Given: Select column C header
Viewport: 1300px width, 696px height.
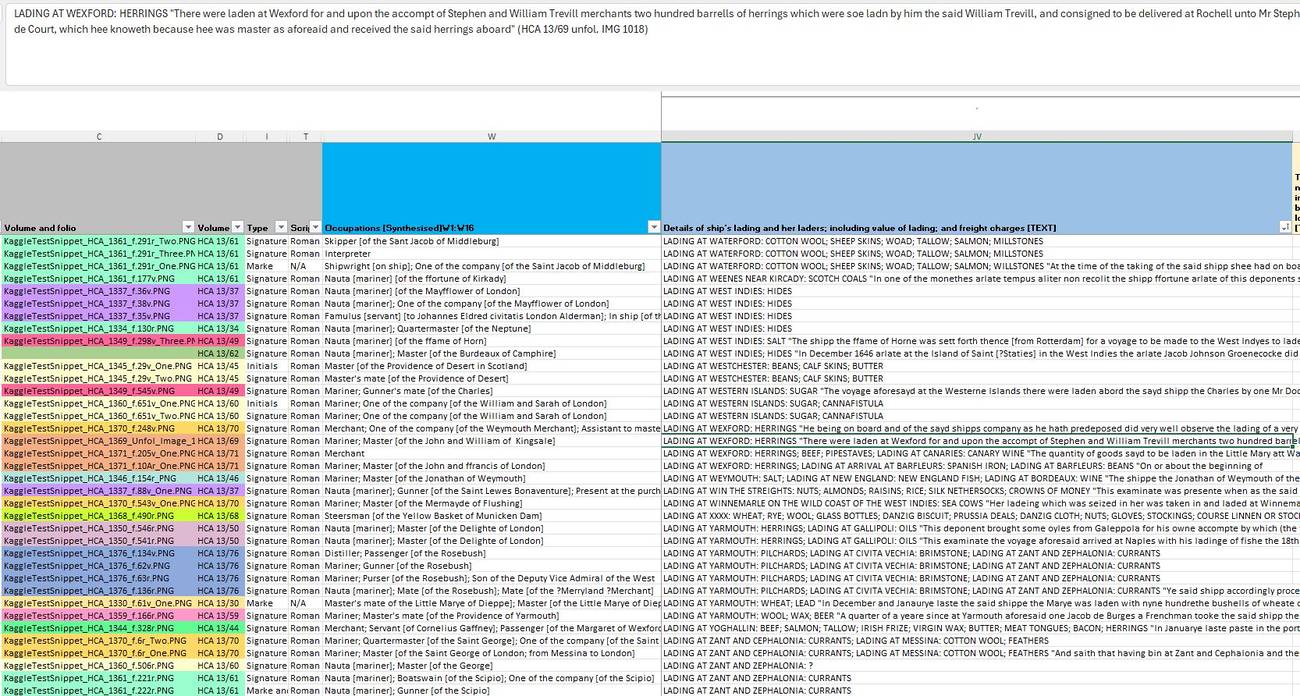Looking at the screenshot, I should tap(98, 137).
